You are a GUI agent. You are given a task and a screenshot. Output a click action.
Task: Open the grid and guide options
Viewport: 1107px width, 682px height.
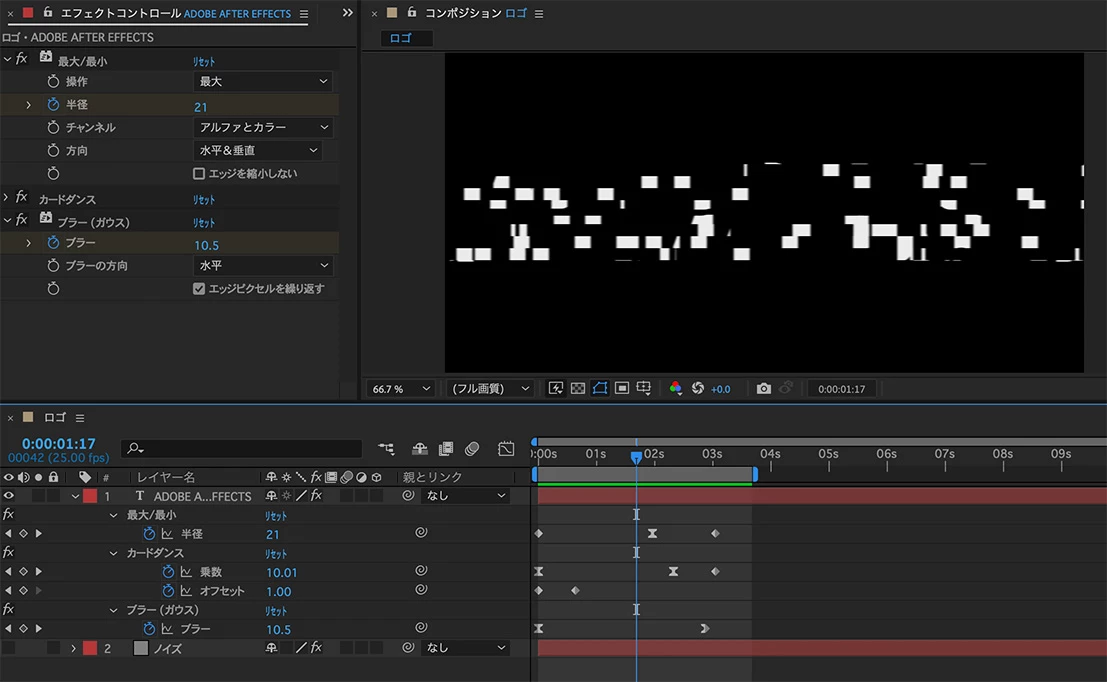pyautogui.click(x=643, y=388)
